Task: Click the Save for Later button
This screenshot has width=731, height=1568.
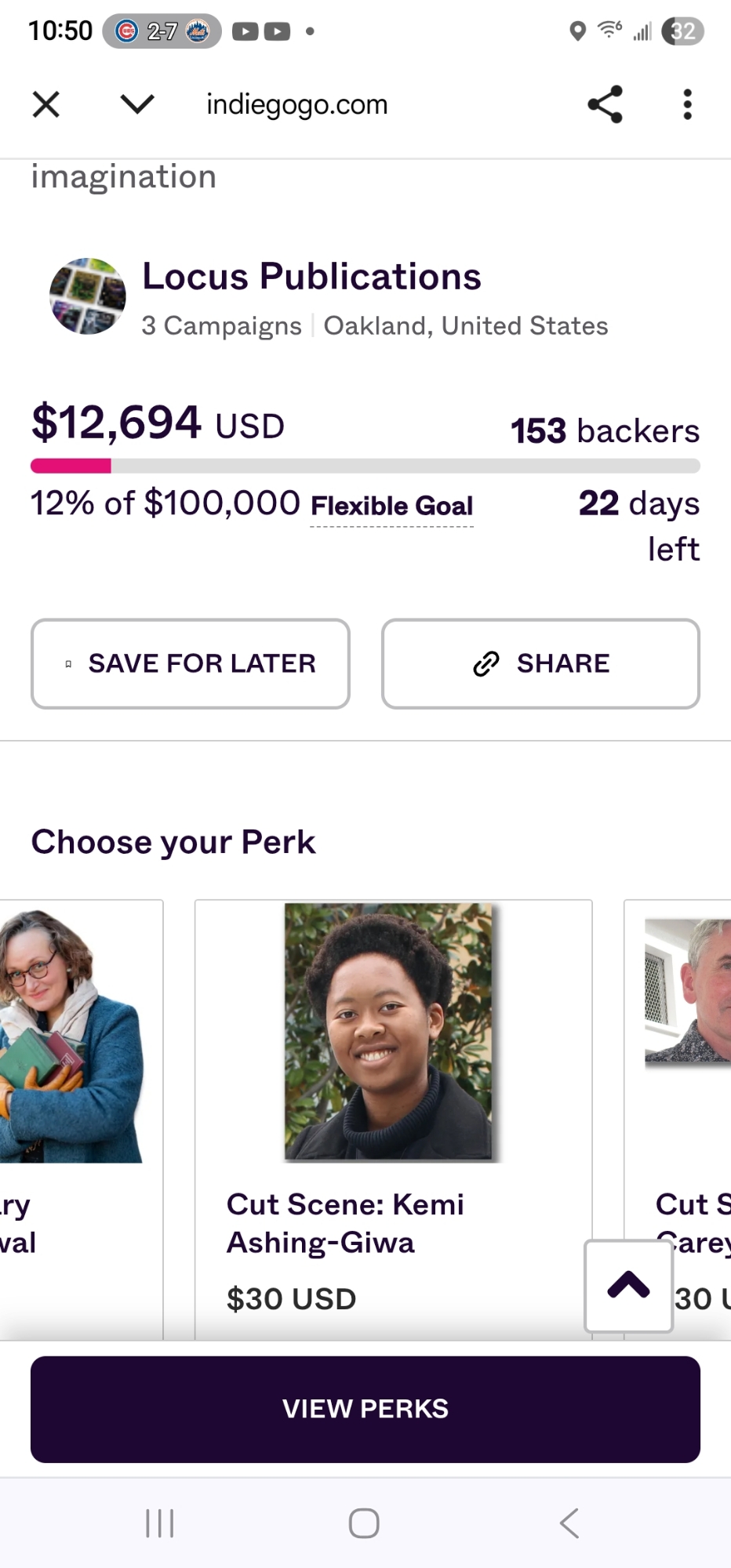Action: [191, 664]
